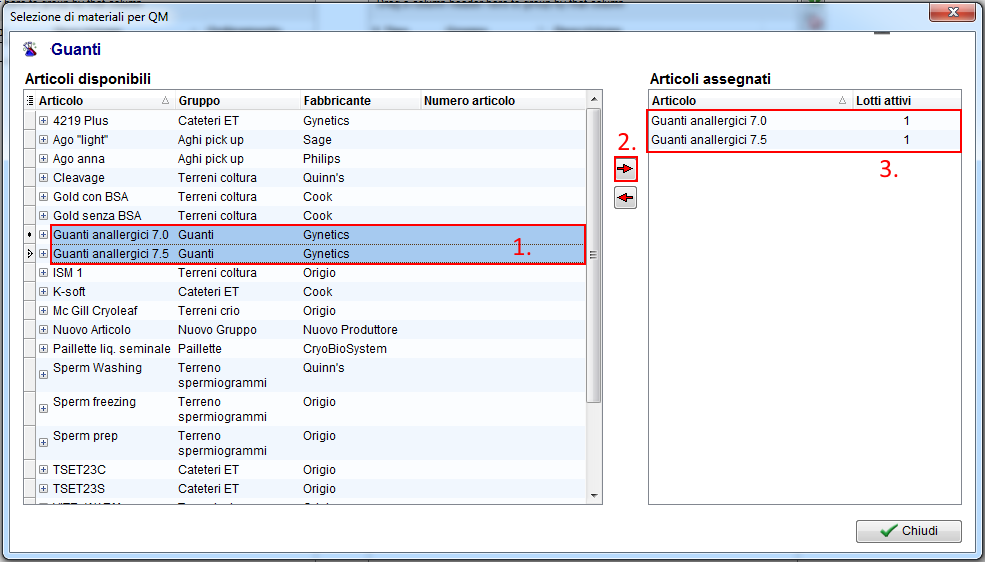Expand the TSET23C row
985x562 pixels.
click(x=43, y=470)
